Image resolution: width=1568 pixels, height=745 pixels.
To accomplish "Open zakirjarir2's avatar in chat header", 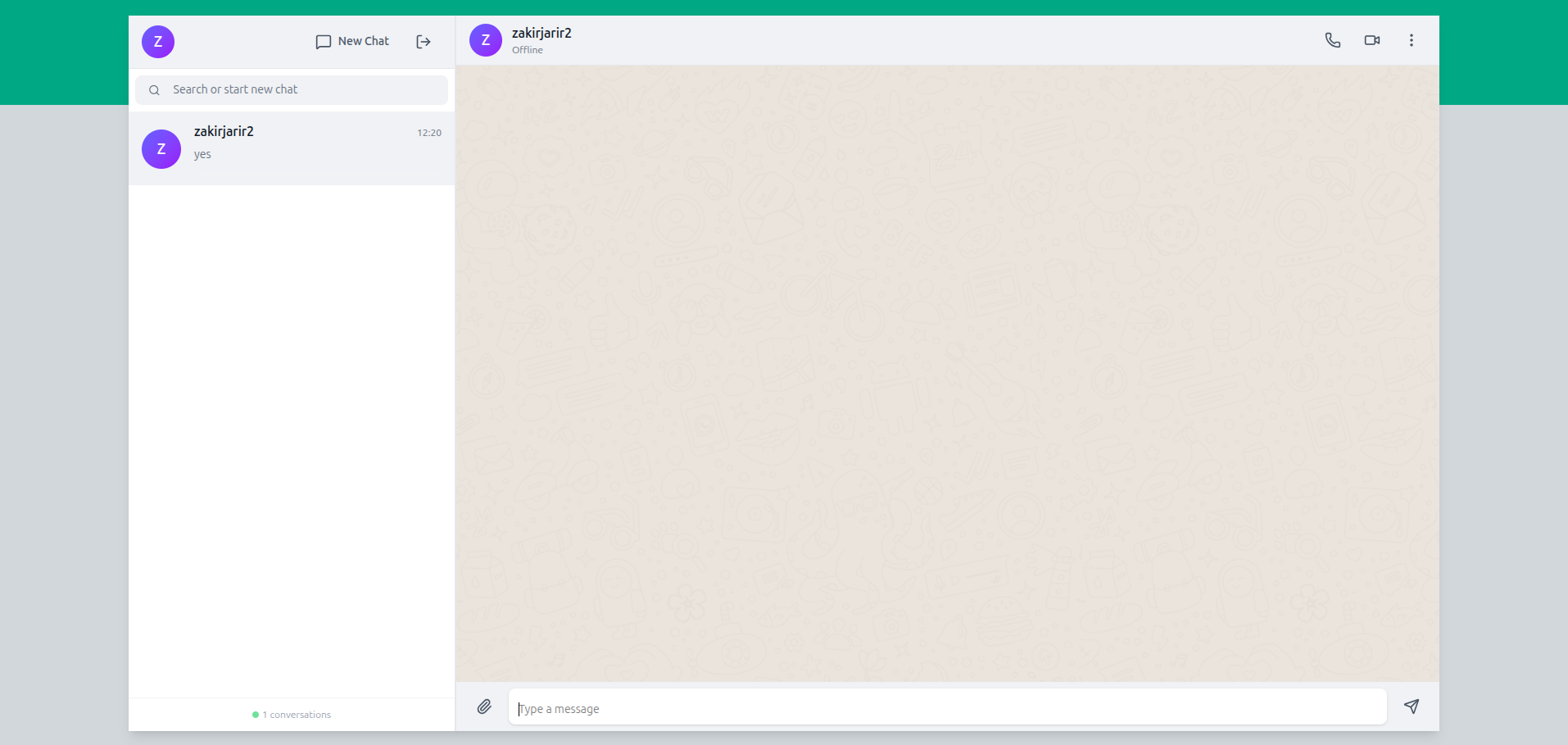I will (485, 39).
